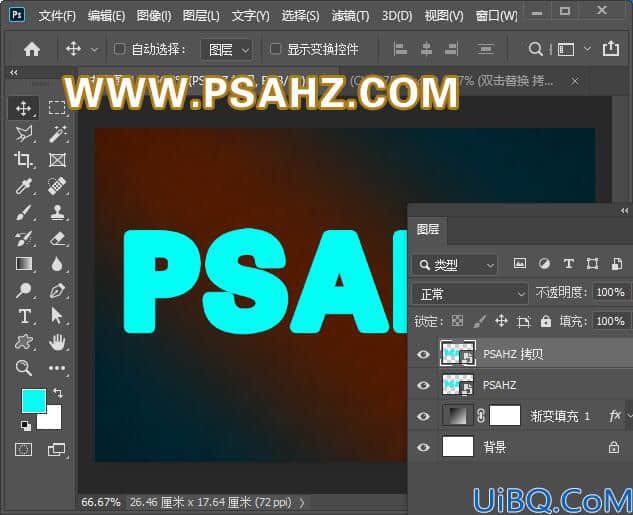Open the 图层(L) menu
633x515 pixels.
pos(201,16)
